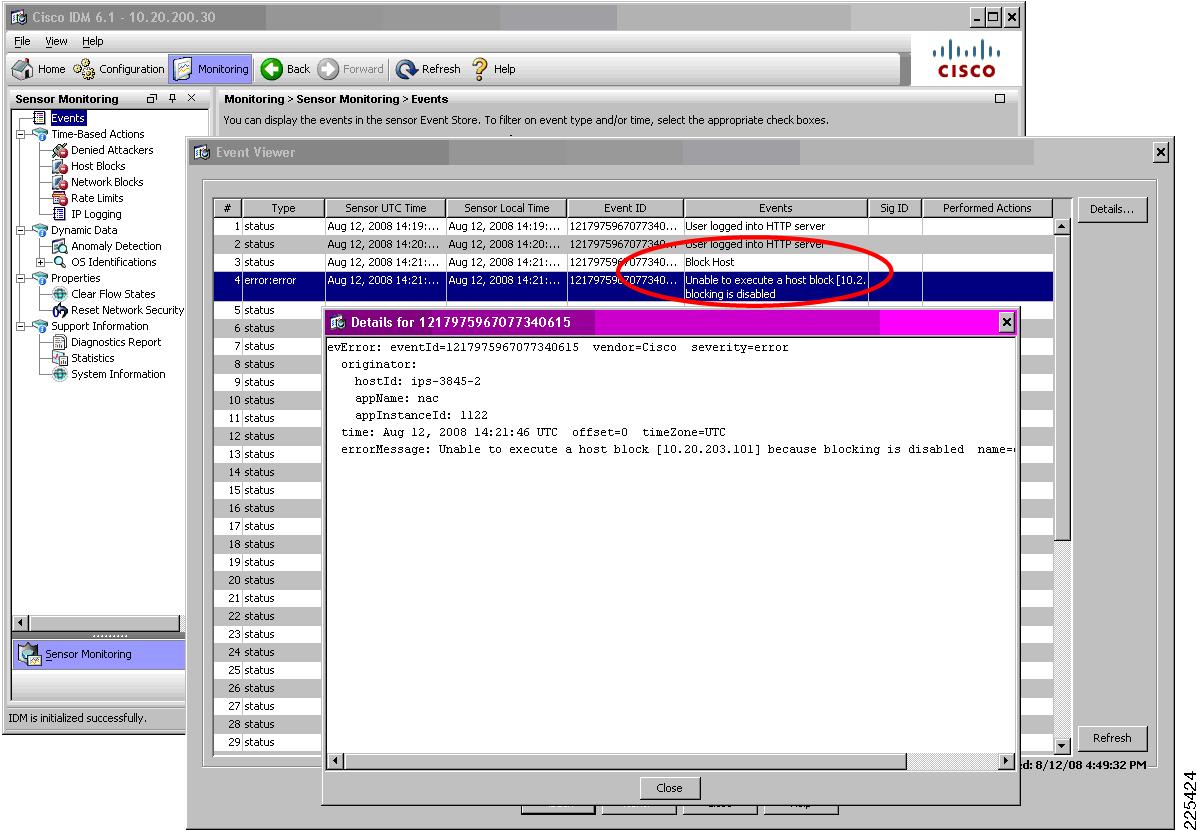Open Clear Flow States tree item
Viewport: 1197px width, 831px height.
113,294
